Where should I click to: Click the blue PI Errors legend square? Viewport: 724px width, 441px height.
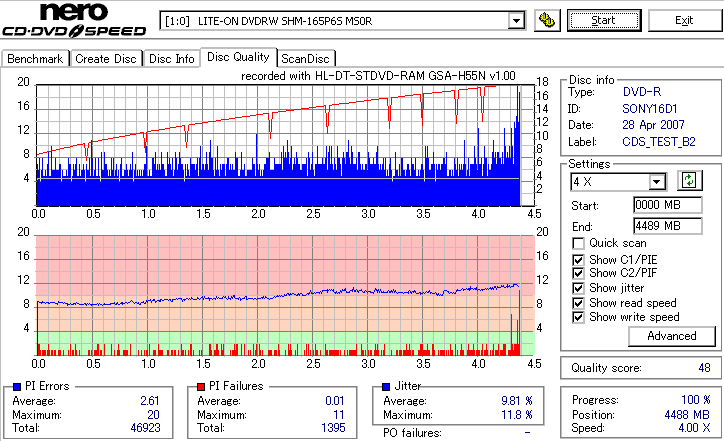tap(17, 387)
